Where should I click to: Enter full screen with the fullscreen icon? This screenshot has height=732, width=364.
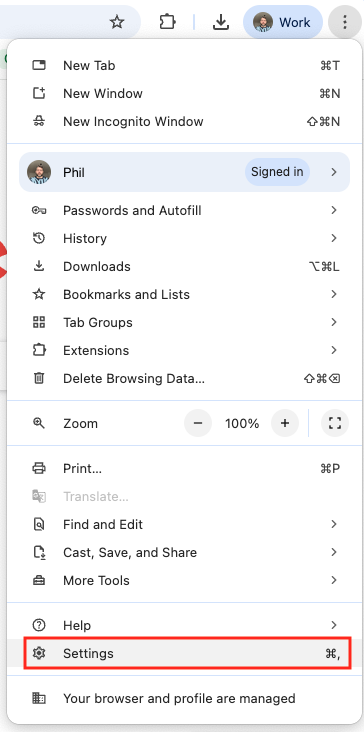point(335,423)
